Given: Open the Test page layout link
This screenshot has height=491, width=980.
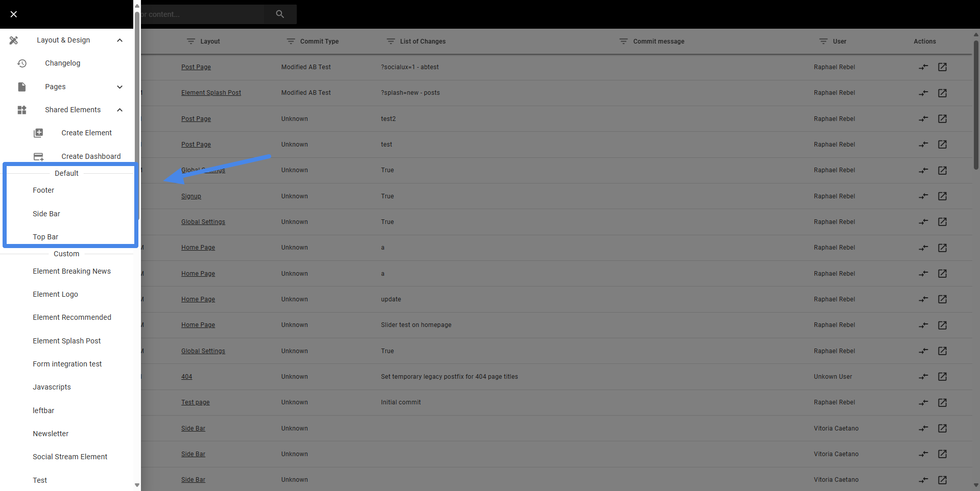Looking at the screenshot, I should pos(195,403).
